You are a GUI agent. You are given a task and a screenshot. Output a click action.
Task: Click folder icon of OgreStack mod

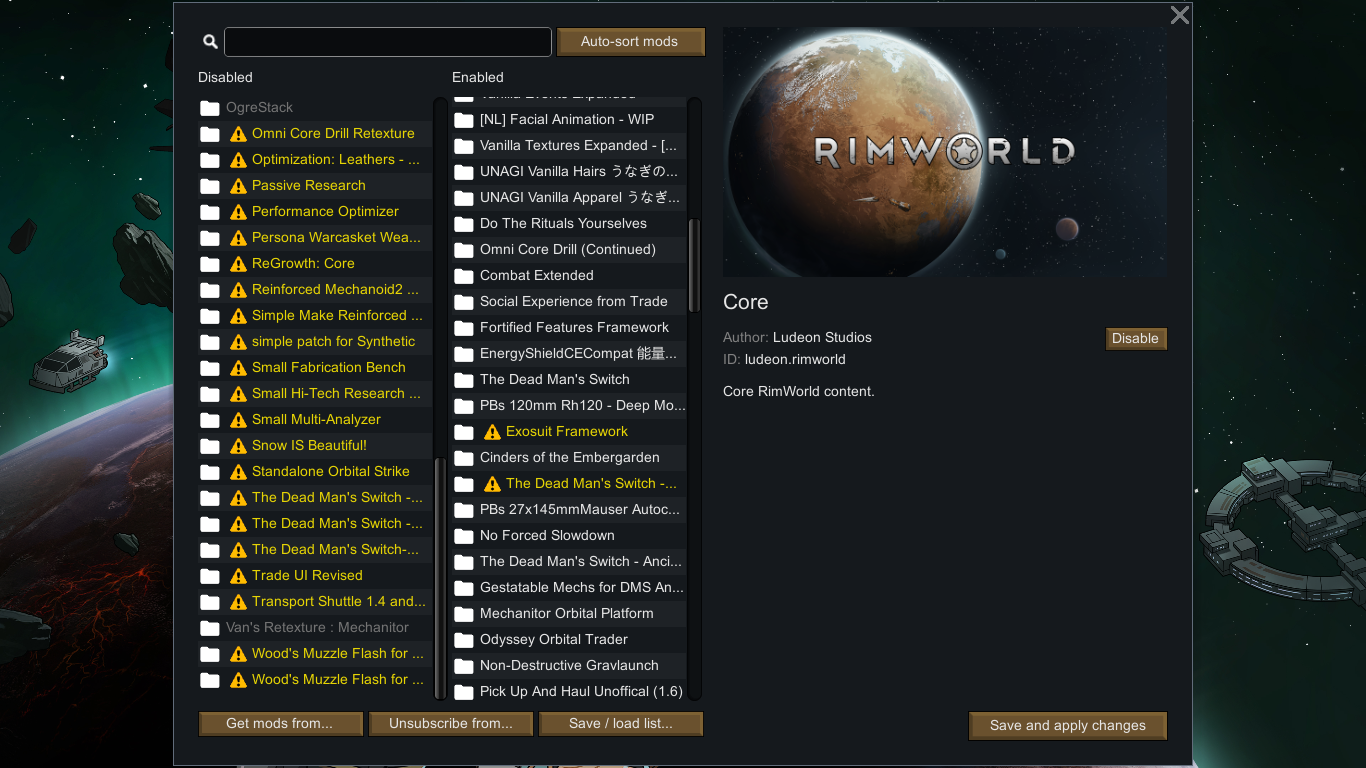pyautogui.click(x=210, y=108)
